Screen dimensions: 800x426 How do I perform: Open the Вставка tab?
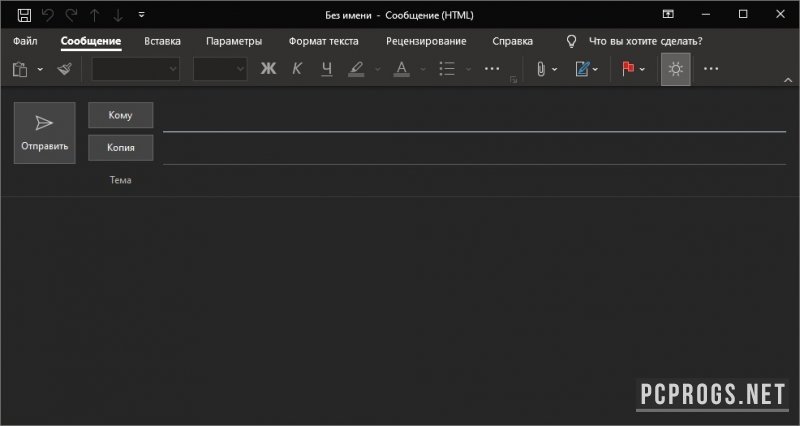162,41
